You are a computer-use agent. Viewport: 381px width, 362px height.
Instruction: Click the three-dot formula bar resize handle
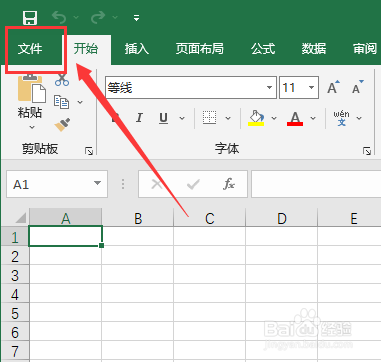[x=123, y=184]
